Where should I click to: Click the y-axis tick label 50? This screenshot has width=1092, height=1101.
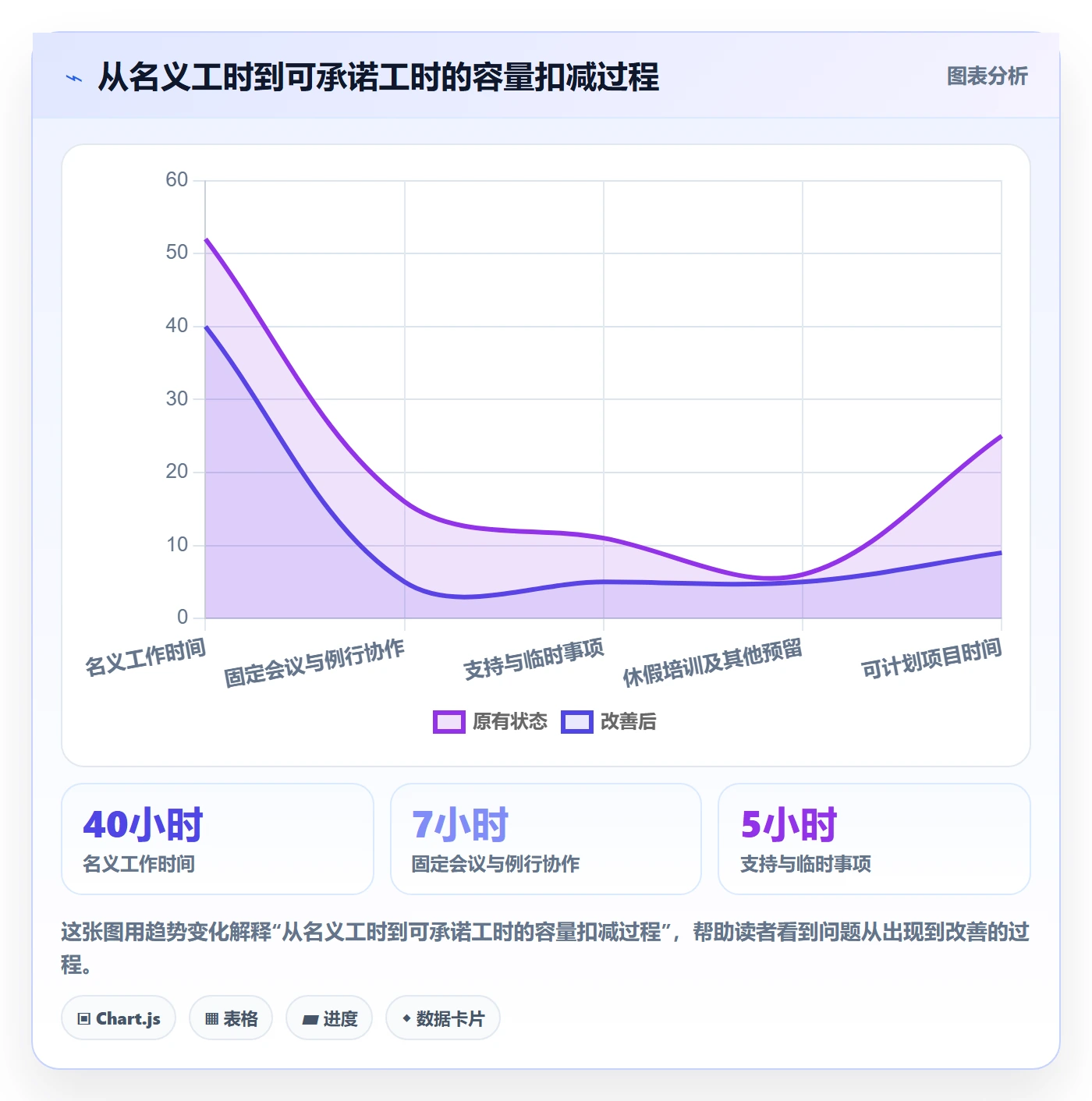(x=177, y=253)
